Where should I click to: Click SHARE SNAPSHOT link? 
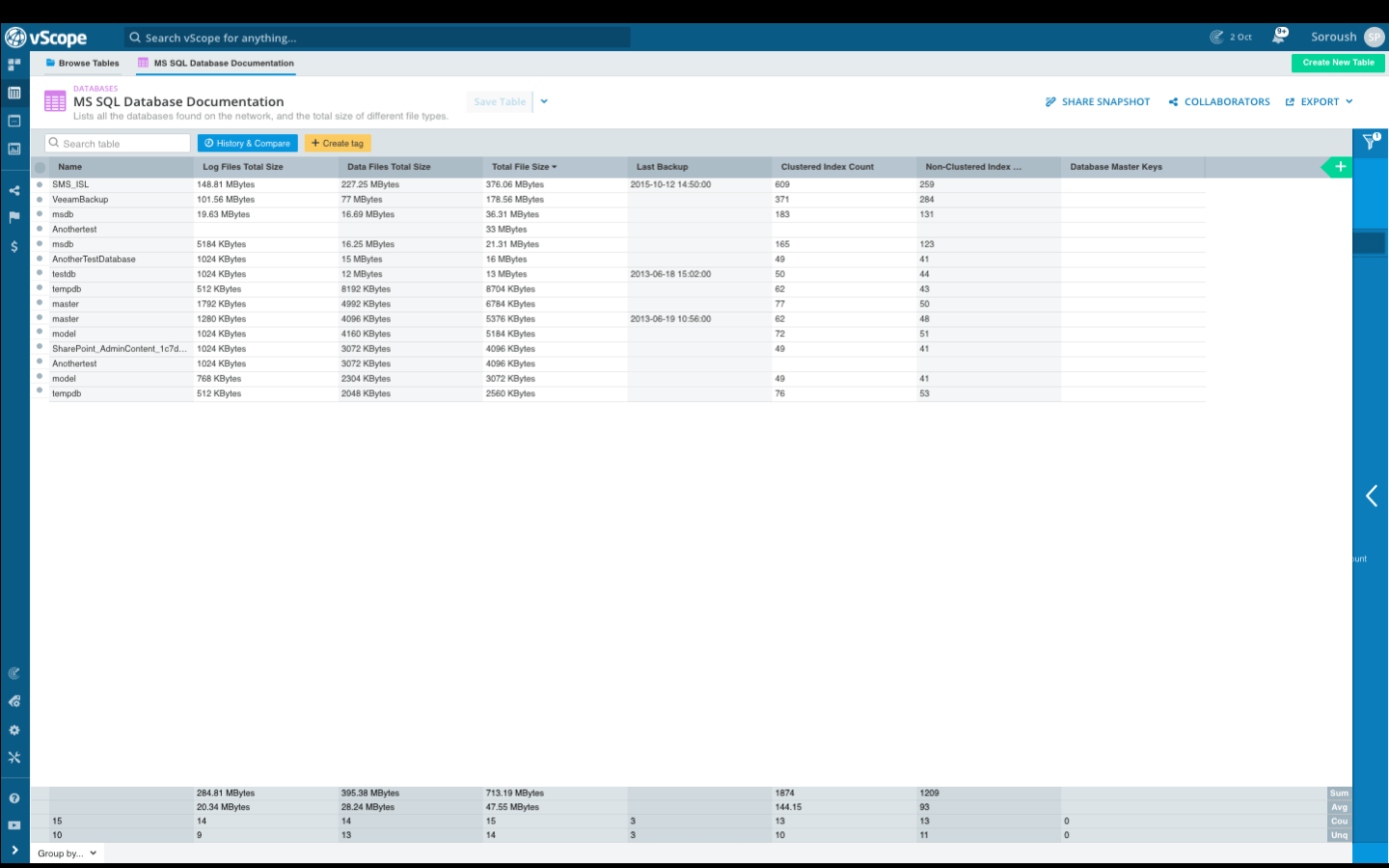click(x=1098, y=101)
